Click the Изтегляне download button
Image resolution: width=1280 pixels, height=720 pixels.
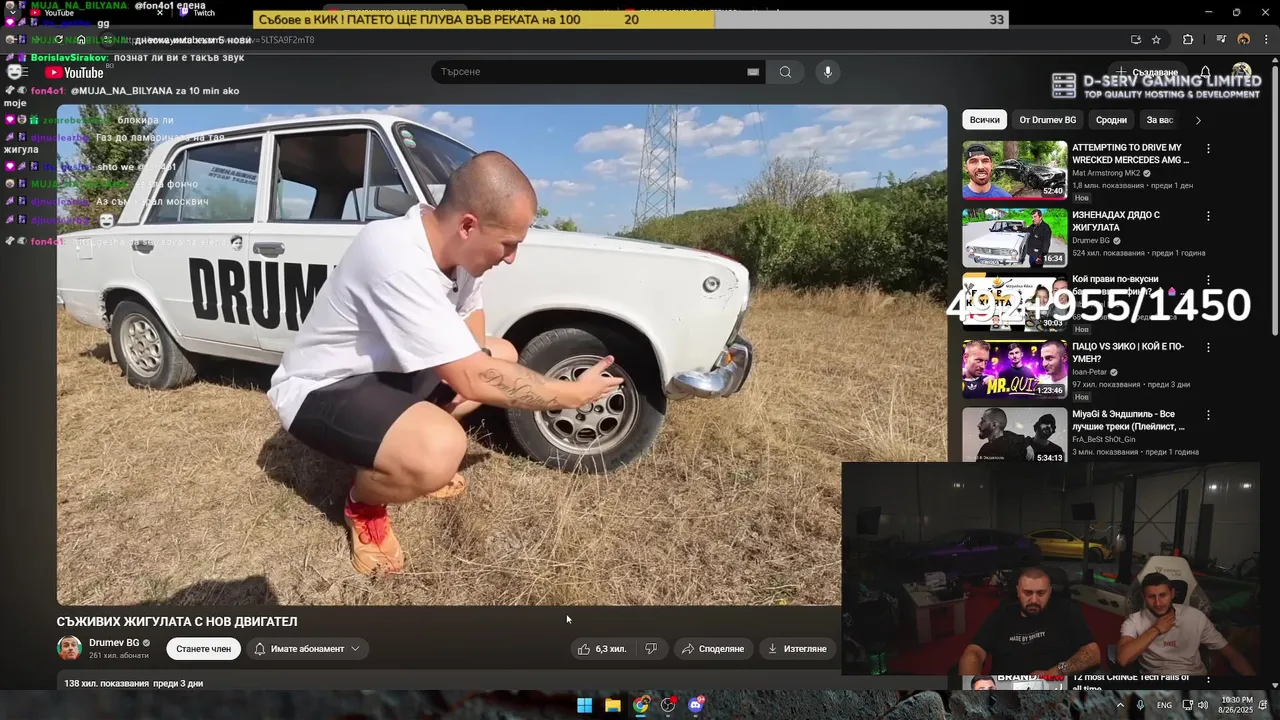click(797, 649)
